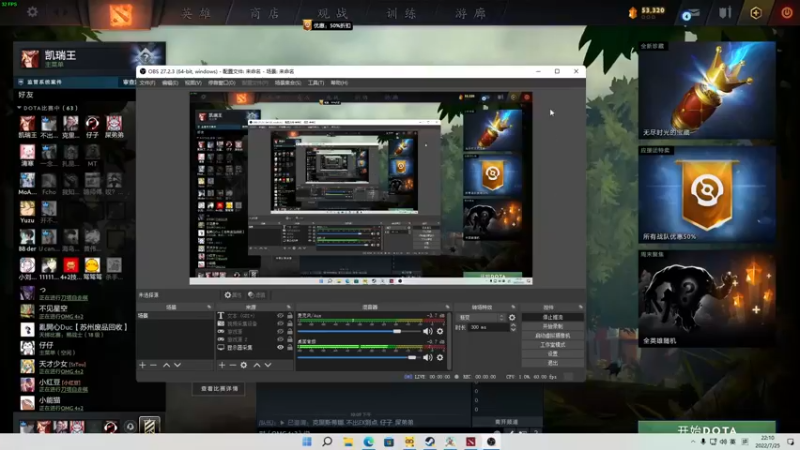The width and height of the screenshot is (800, 450).
Task: Open Microsoft Edge from taskbar
Action: (368, 441)
